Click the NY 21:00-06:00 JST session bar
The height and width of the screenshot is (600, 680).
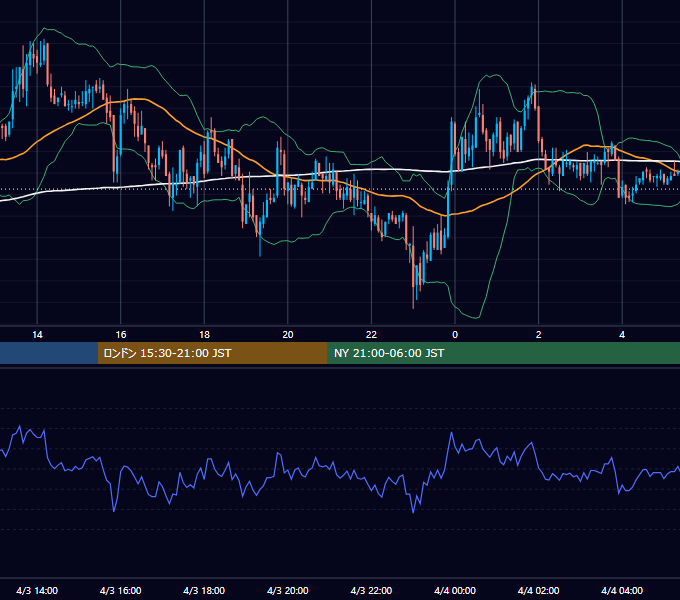point(503,353)
